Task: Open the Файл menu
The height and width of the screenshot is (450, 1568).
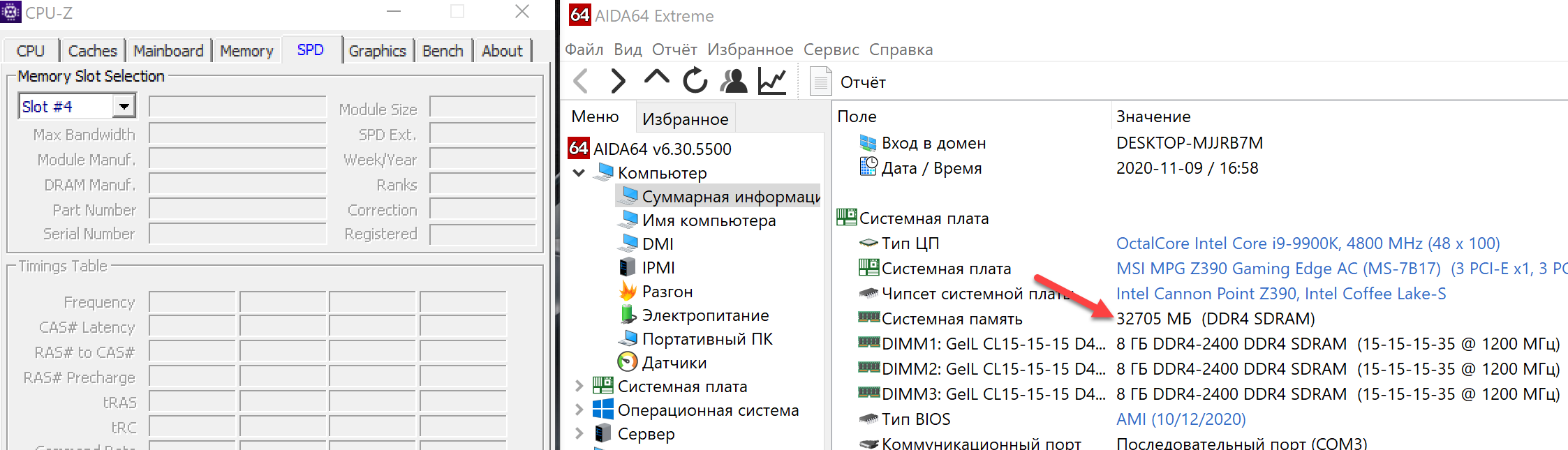Action: 584,50
